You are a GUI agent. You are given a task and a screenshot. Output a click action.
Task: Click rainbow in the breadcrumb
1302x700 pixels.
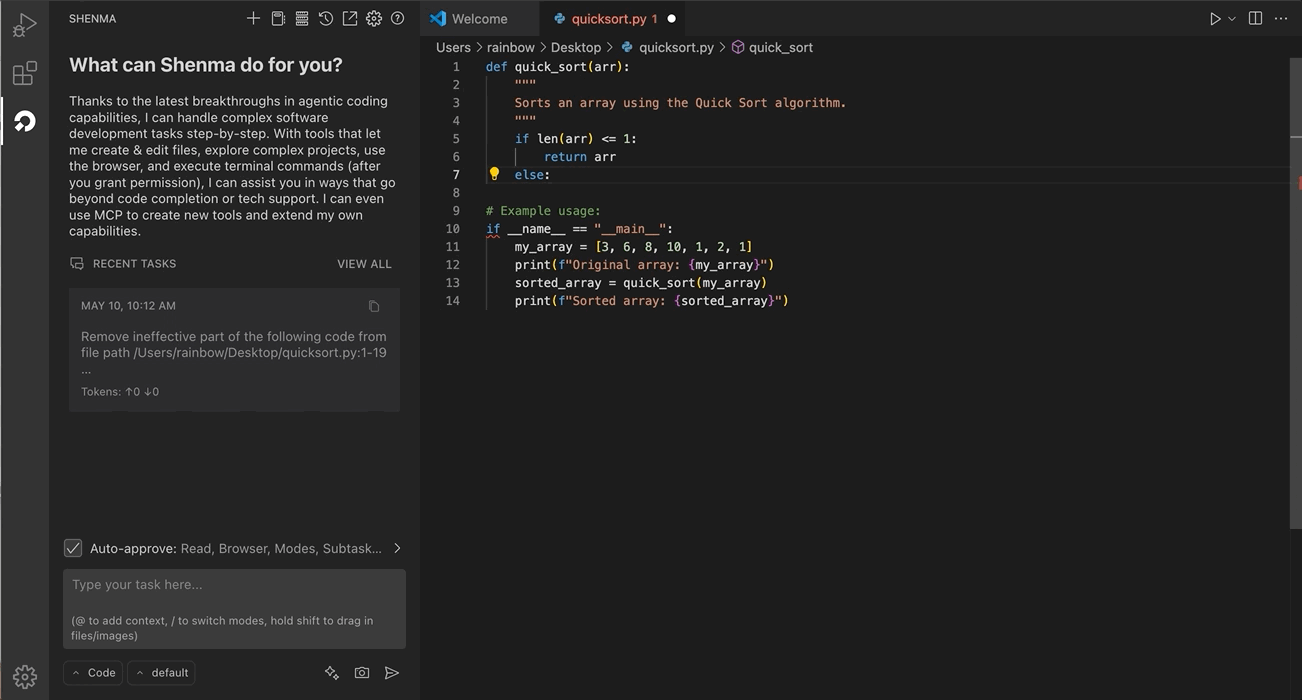click(x=511, y=47)
